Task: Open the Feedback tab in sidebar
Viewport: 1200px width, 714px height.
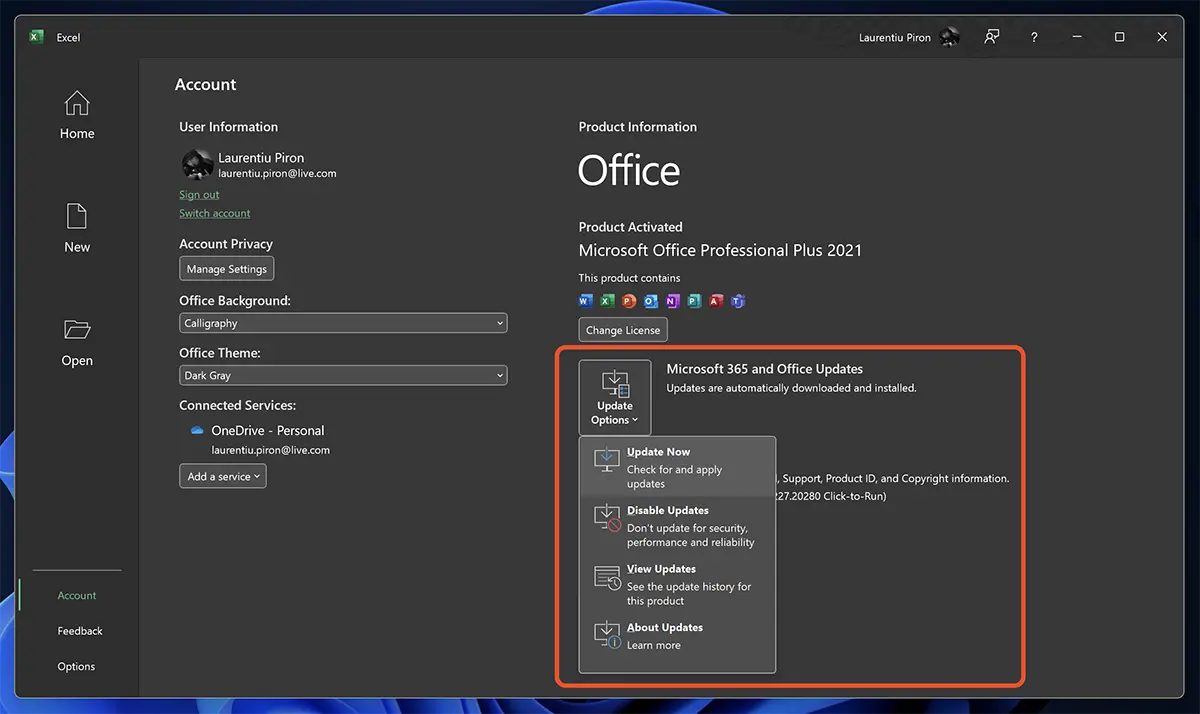Action: [x=80, y=631]
